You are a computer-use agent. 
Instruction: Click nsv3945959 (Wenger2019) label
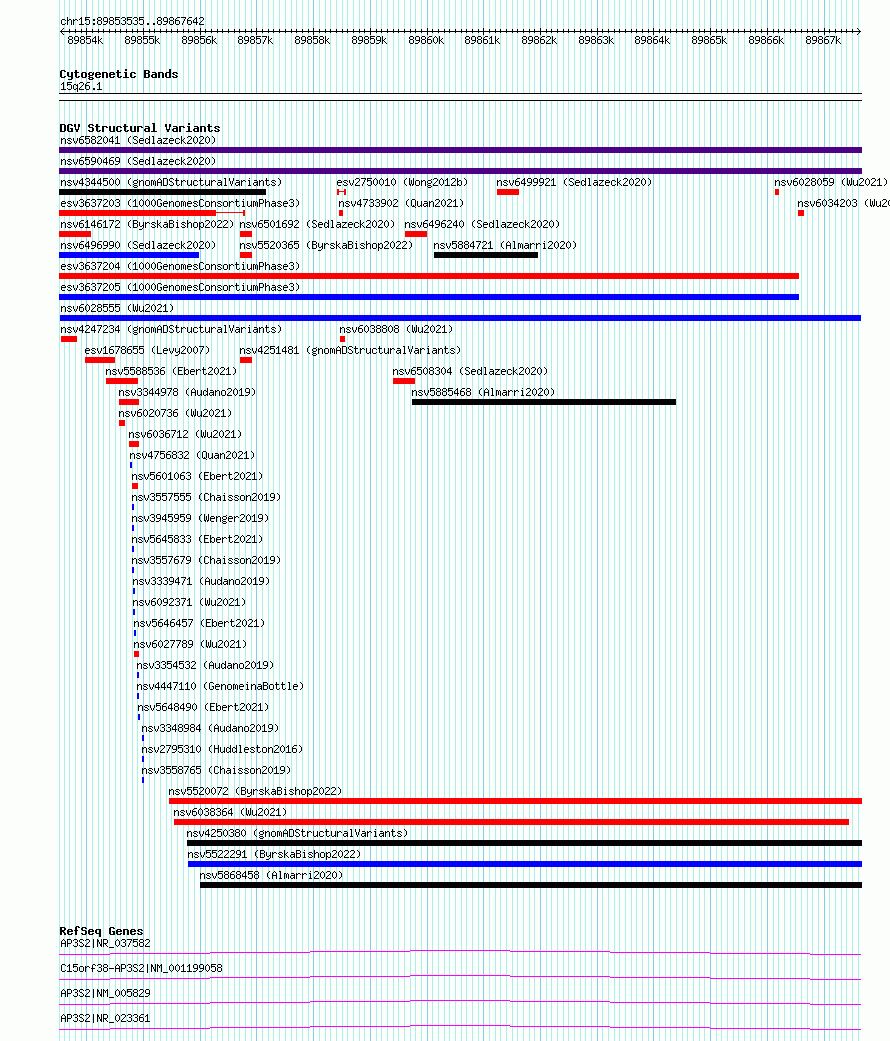(x=200, y=519)
